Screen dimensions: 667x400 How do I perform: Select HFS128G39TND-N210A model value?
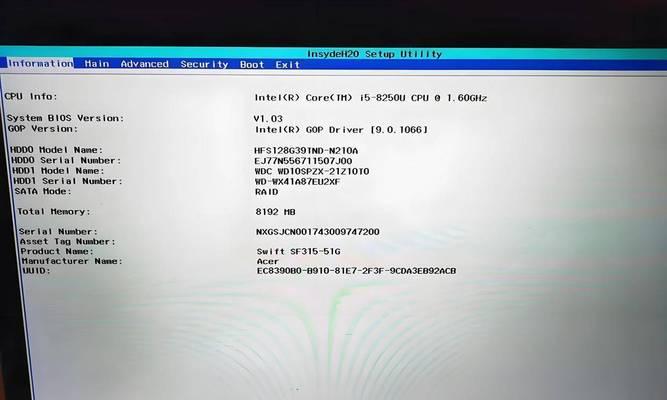(x=306, y=151)
